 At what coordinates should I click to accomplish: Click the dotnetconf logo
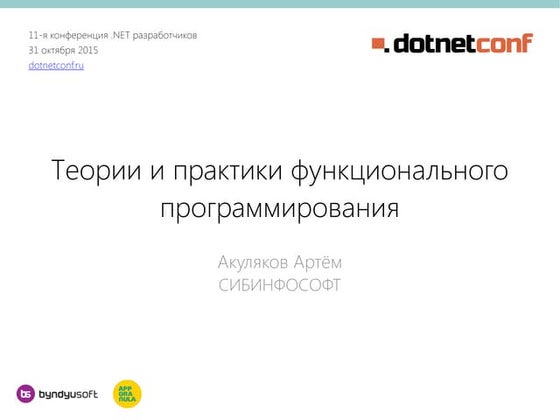coord(452,44)
